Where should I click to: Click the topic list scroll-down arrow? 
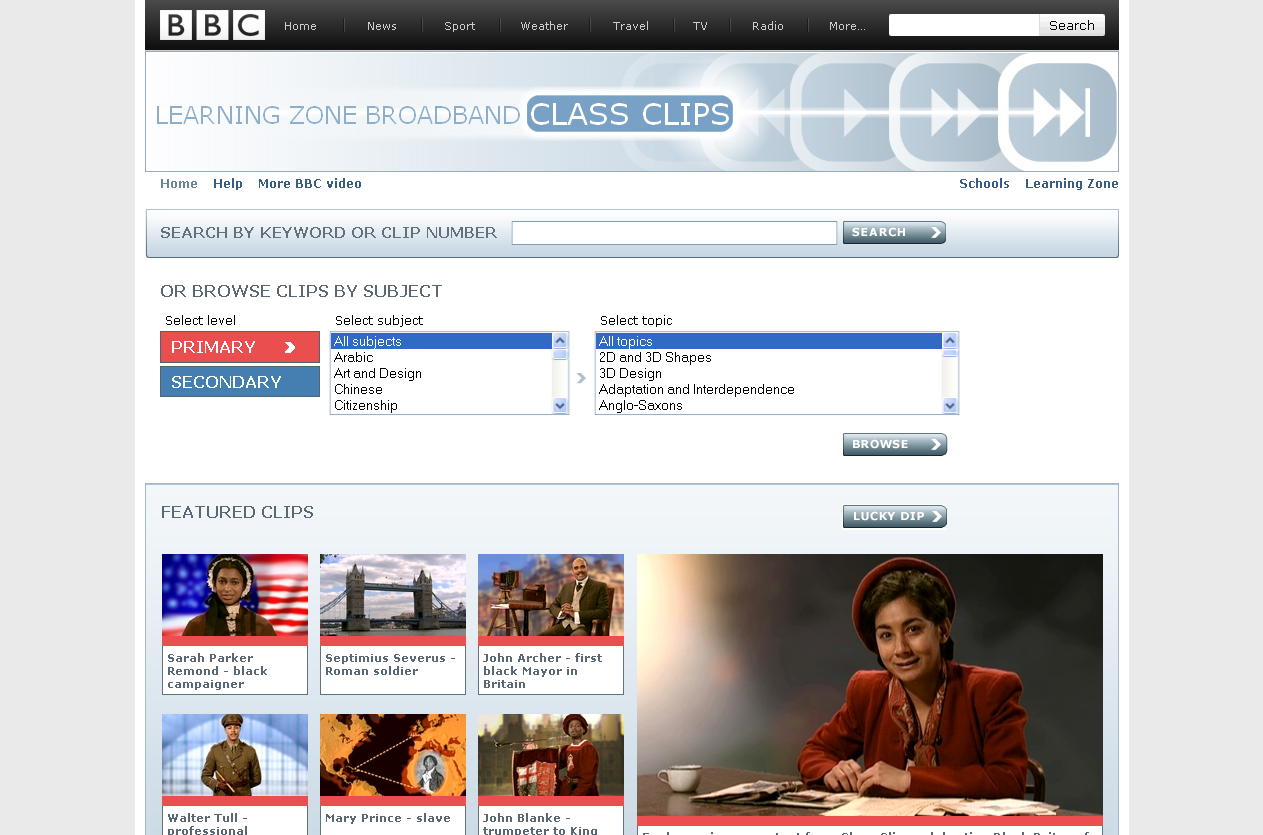click(950, 405)
